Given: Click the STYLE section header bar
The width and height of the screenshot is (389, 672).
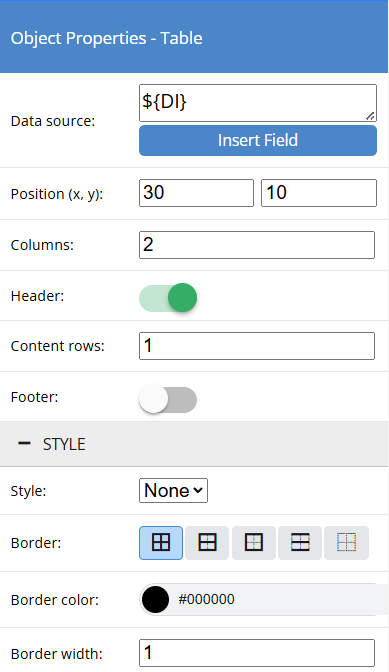Looking at the screenshot, I should (x=194, y=444).
